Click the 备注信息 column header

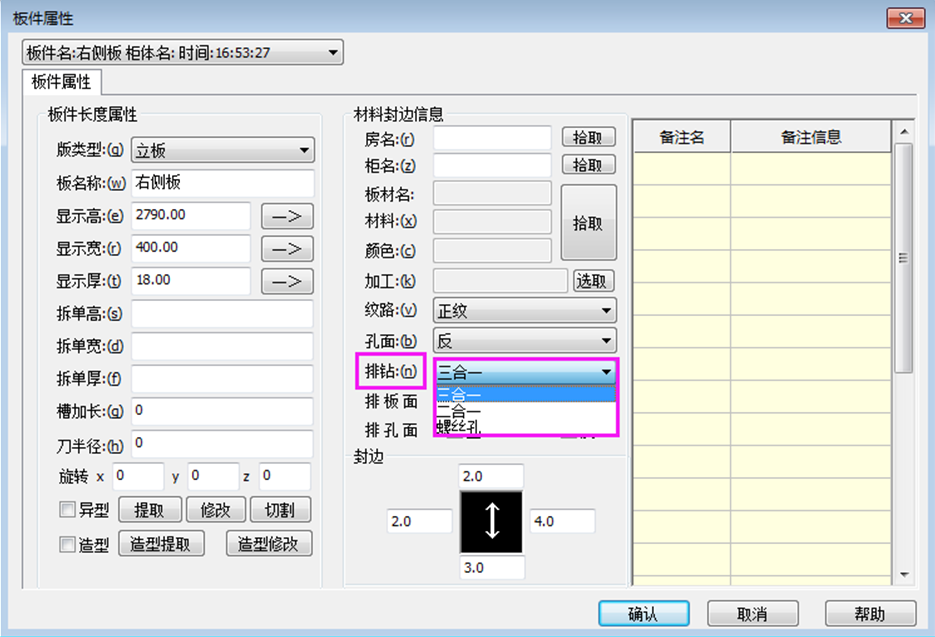[811, 137]
